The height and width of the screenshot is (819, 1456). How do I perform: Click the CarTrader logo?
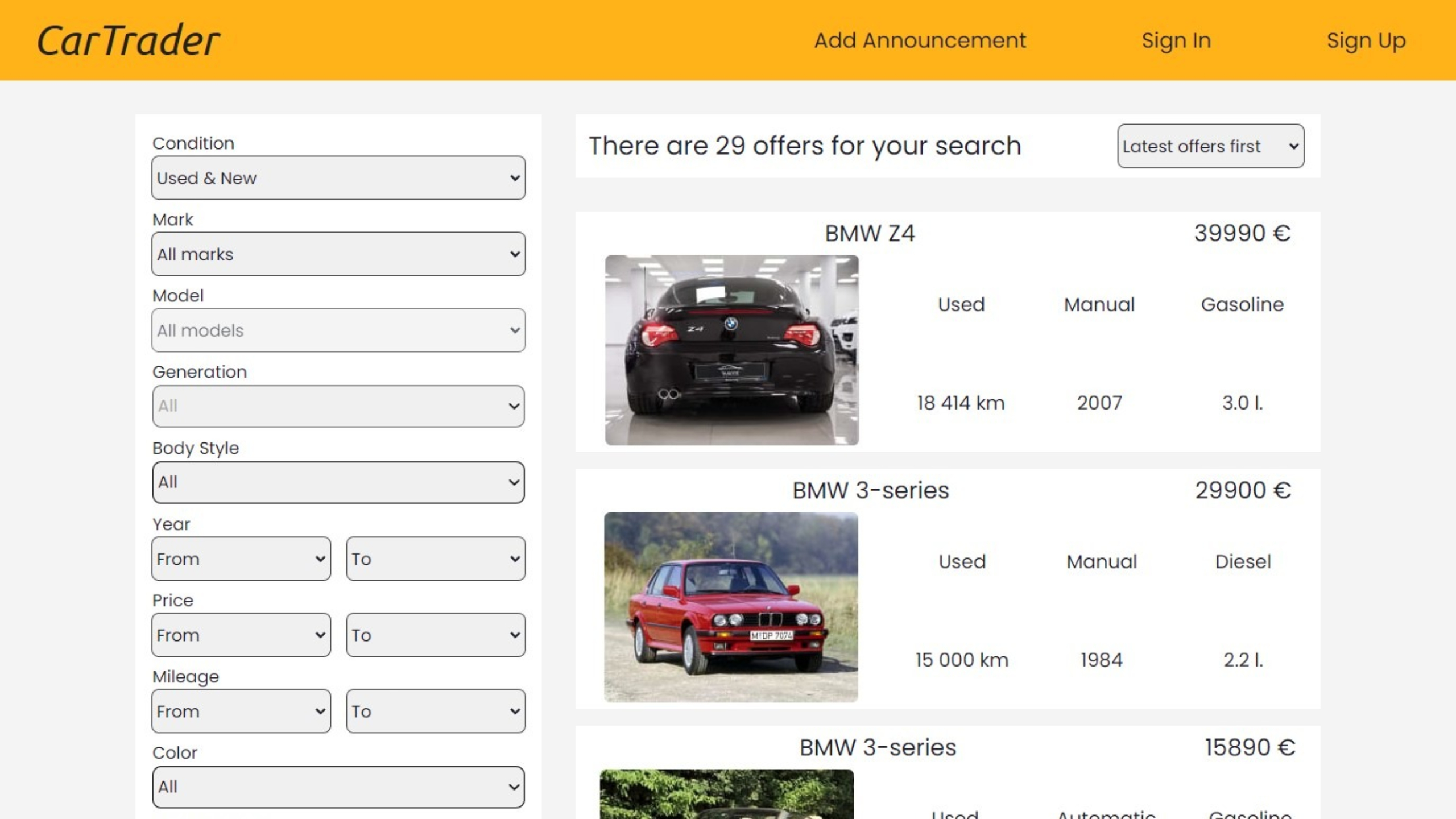tap(127, 39)
